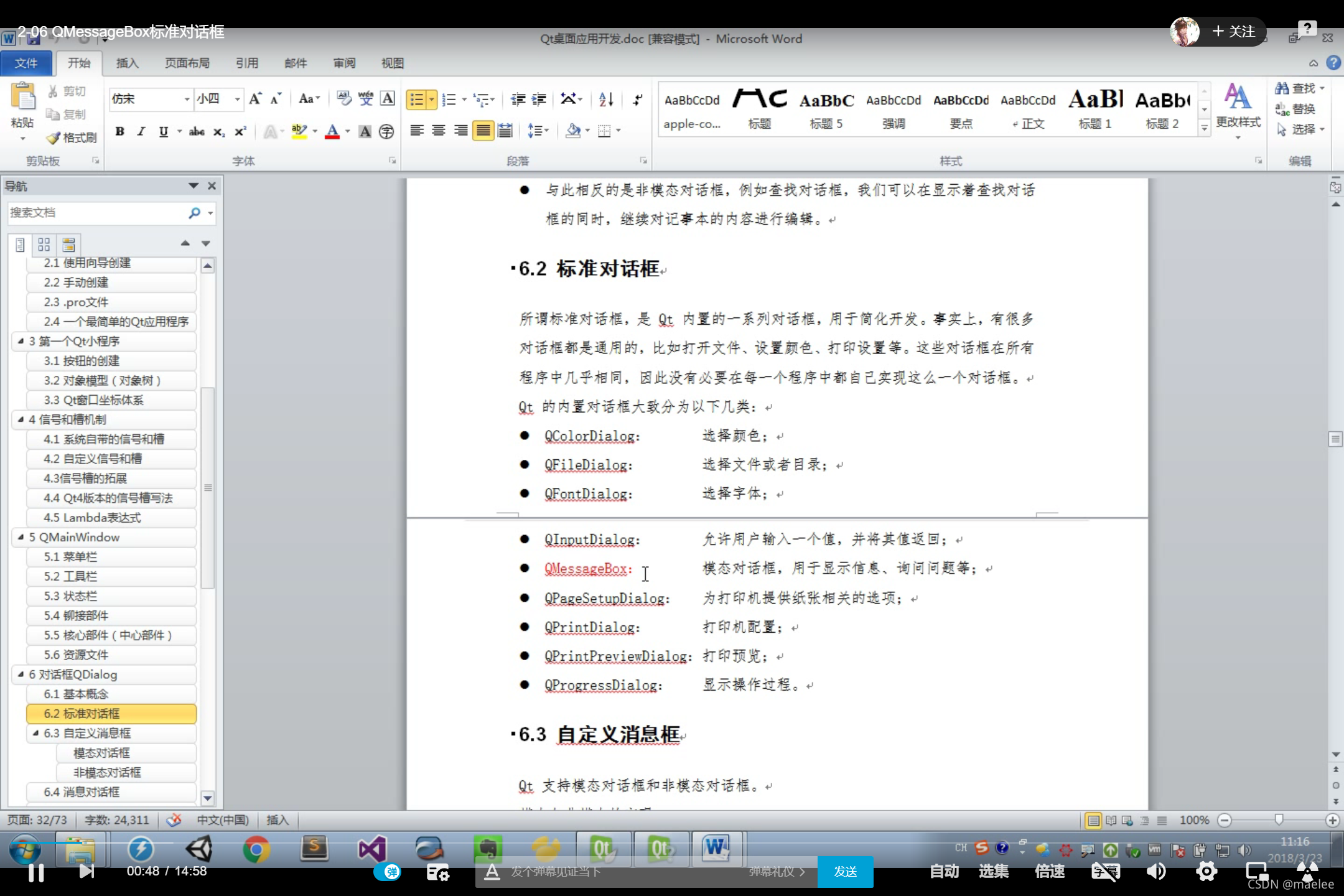Open the font size combo box

coord(218,99)
